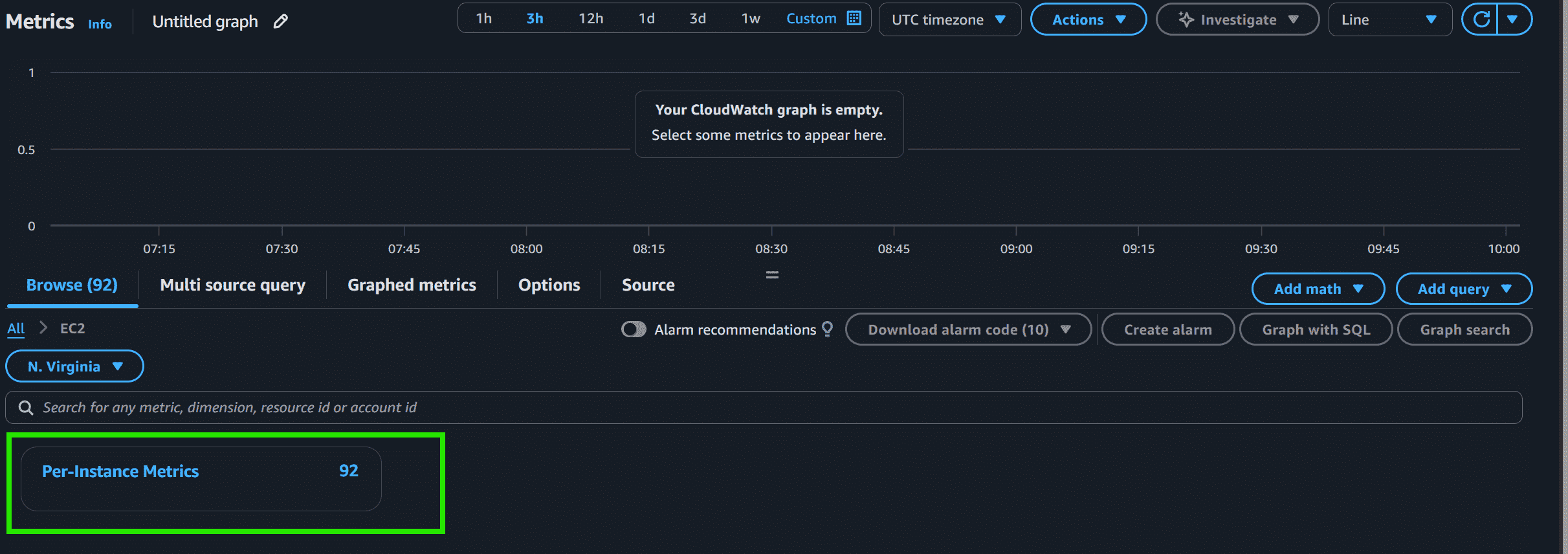Select the 1d time range

pyautogui.click(x=646, y=19)
